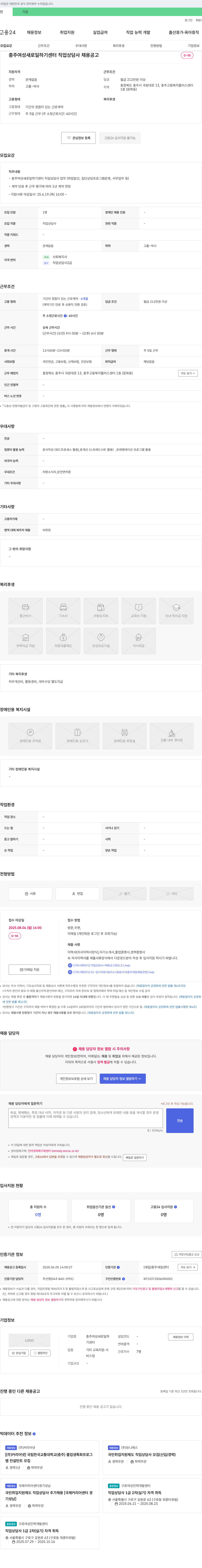Screen dimensions: 202x1568
Task: Click 고용24 입사지원 불가능 button
Action: point(120,138)
